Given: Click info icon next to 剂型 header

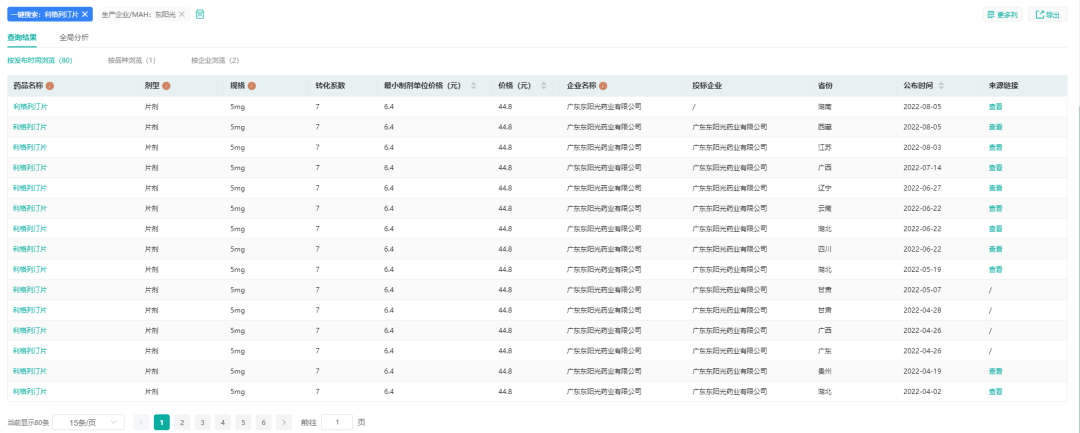Looking at the screenshot, I should pos(167,86).
